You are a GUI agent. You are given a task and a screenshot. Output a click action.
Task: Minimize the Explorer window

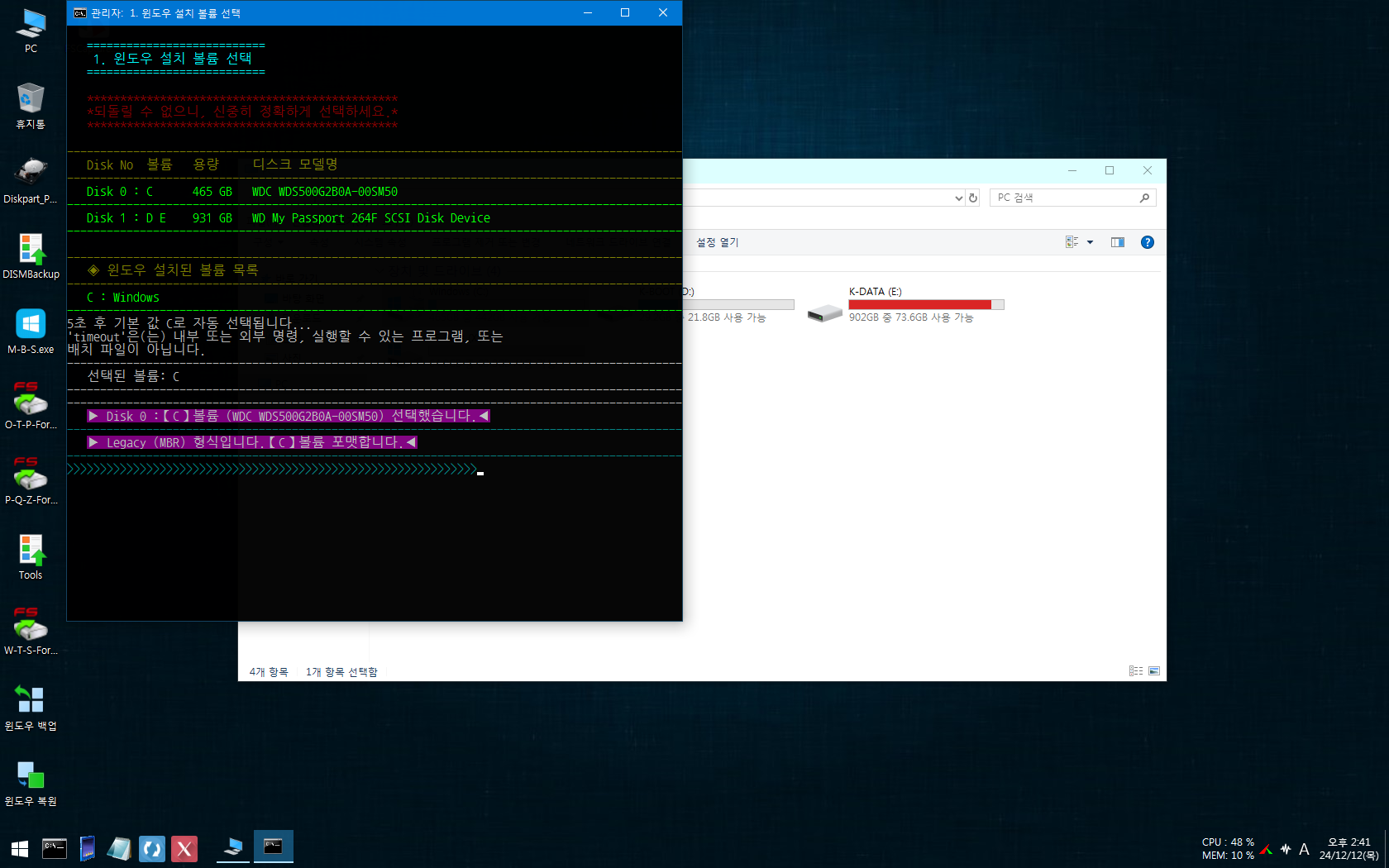click(1072, 170)
